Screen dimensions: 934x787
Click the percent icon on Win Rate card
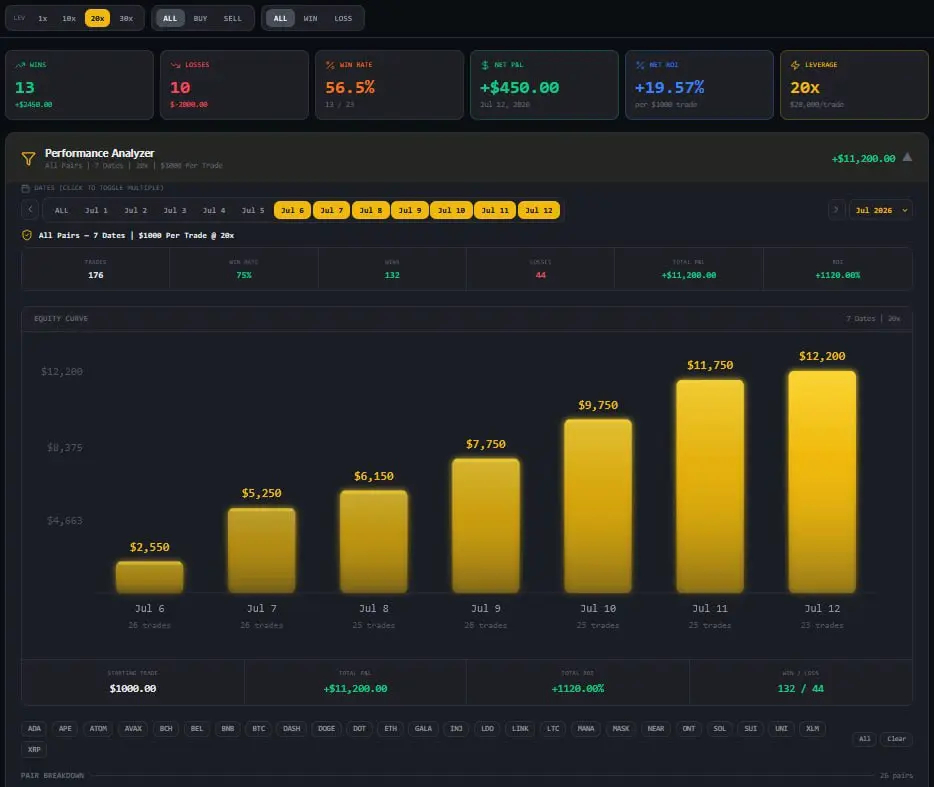[x=330, y=65]
